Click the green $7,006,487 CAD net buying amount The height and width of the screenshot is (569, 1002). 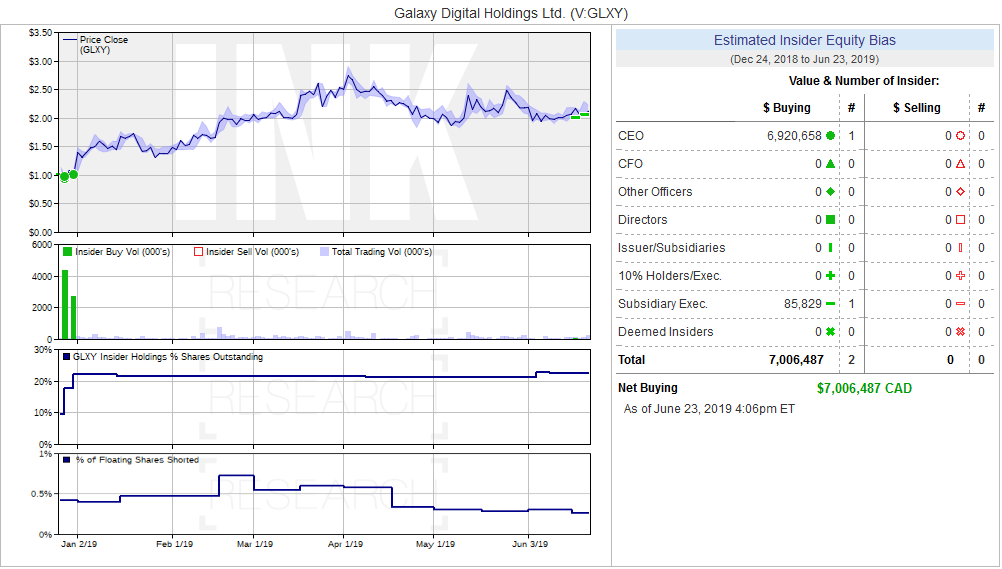tap(864, 388)
